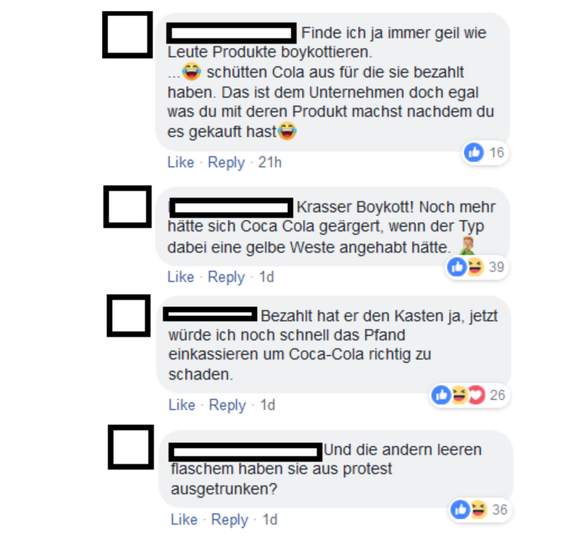This screenshot has width=582, height=555.
Task: Reply to the 'Krasser Boykott' comment
Action: pos(226,278)
